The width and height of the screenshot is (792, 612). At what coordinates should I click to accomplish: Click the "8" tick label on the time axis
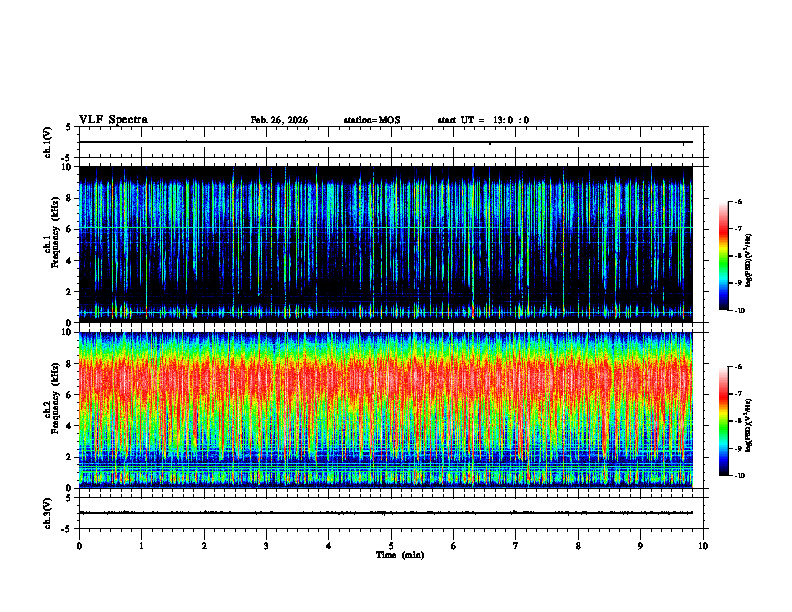pyautogui.click(x=578, y=546)
